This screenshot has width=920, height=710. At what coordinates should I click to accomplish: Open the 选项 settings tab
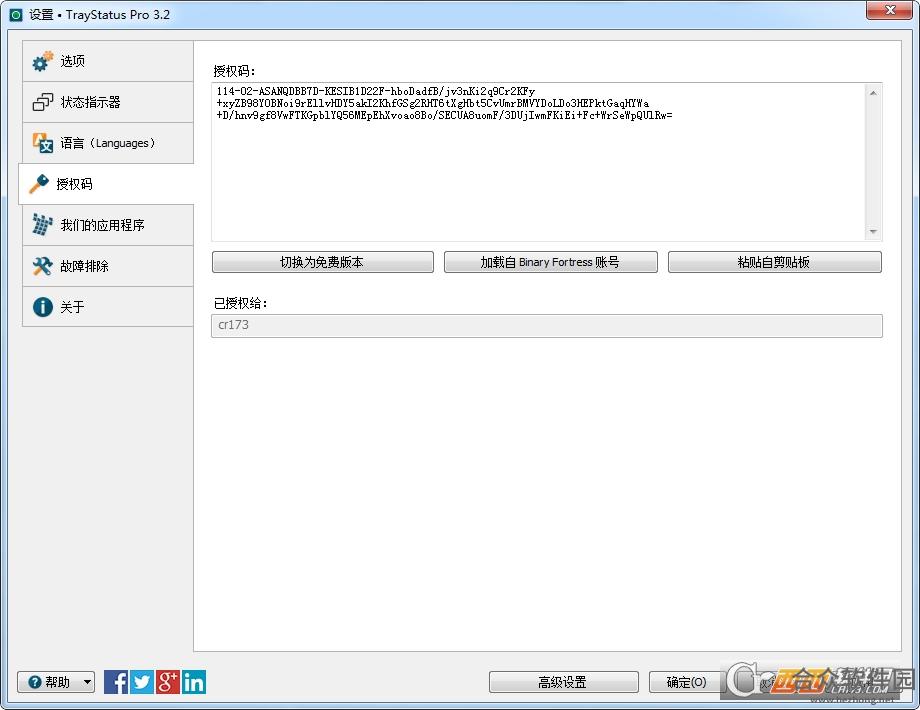pyautogui.click(x=108, y=61)
